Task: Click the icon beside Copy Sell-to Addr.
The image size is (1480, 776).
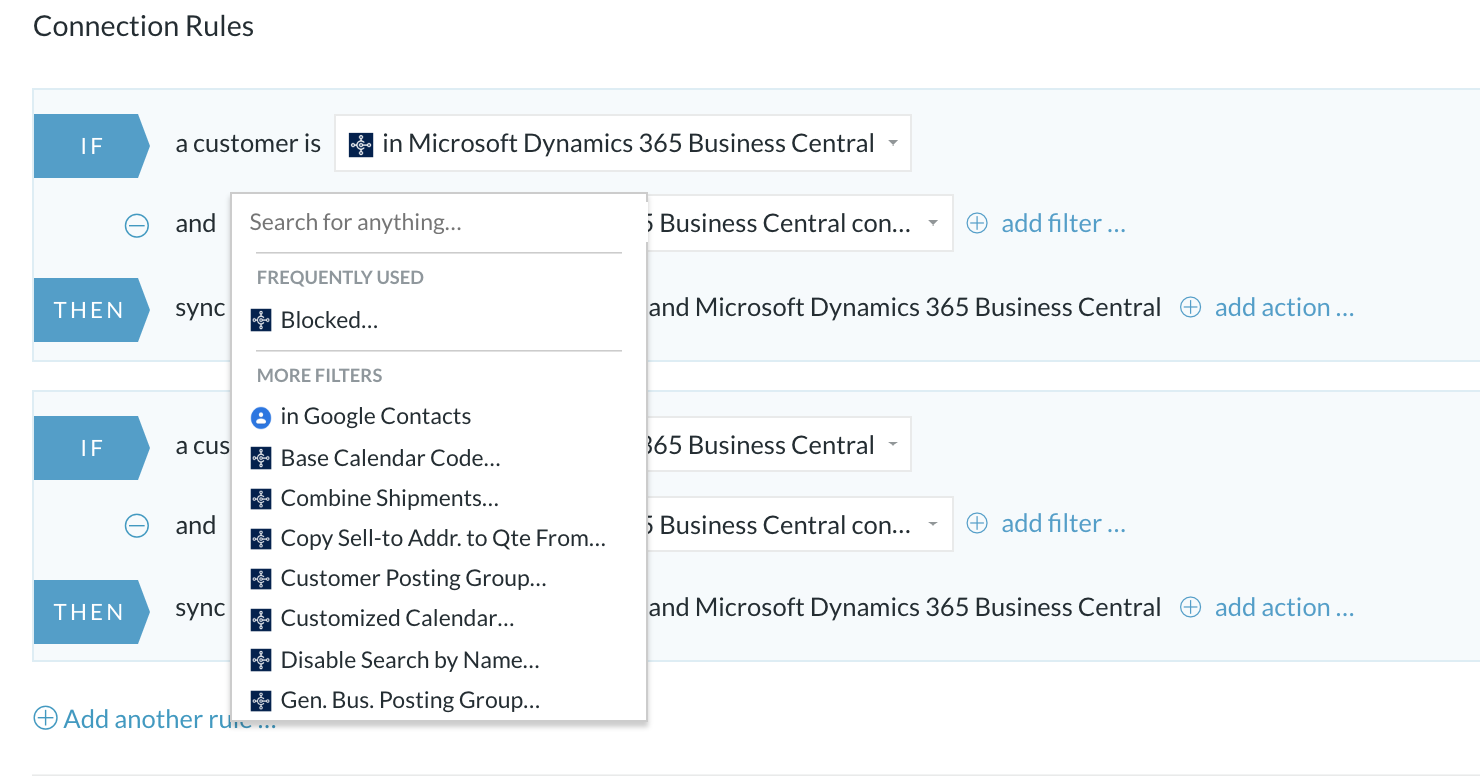Action: (x=261, y=538)
